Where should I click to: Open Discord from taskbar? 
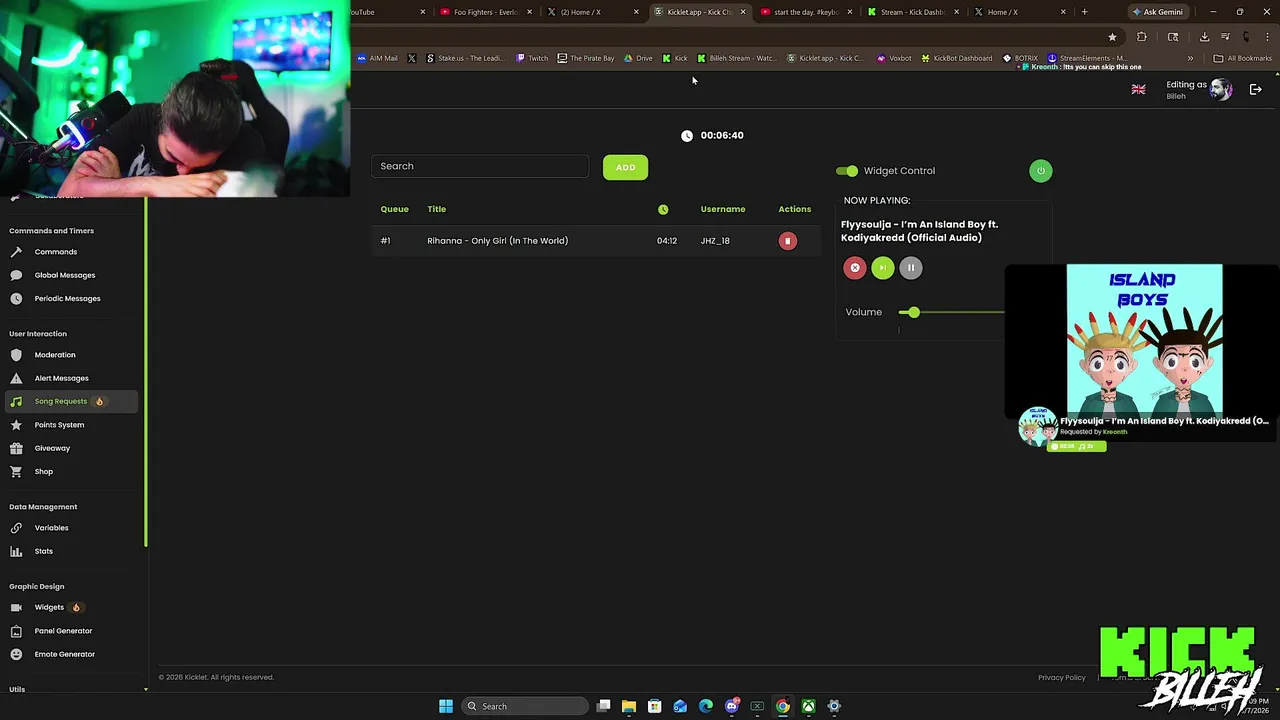point(732,706)
